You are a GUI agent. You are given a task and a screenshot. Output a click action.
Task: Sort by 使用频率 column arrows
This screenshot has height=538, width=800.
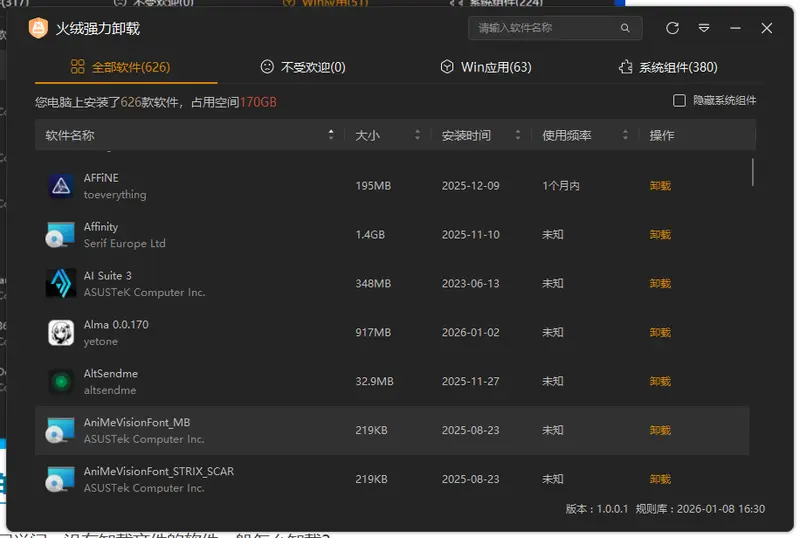coord(625,135)
